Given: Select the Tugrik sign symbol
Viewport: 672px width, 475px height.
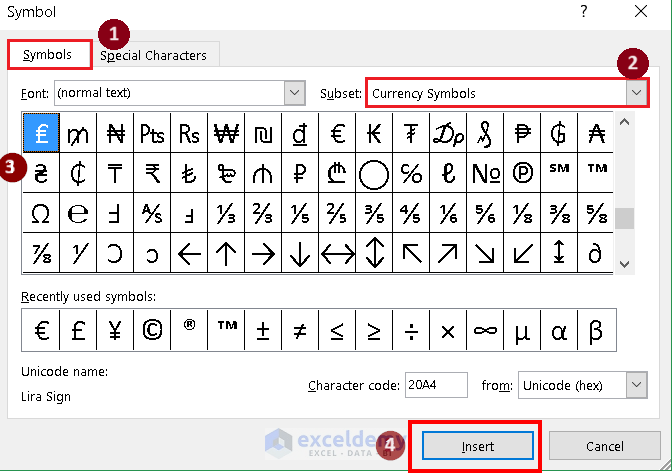Looking at the screenshot, I should coord(411,133).
